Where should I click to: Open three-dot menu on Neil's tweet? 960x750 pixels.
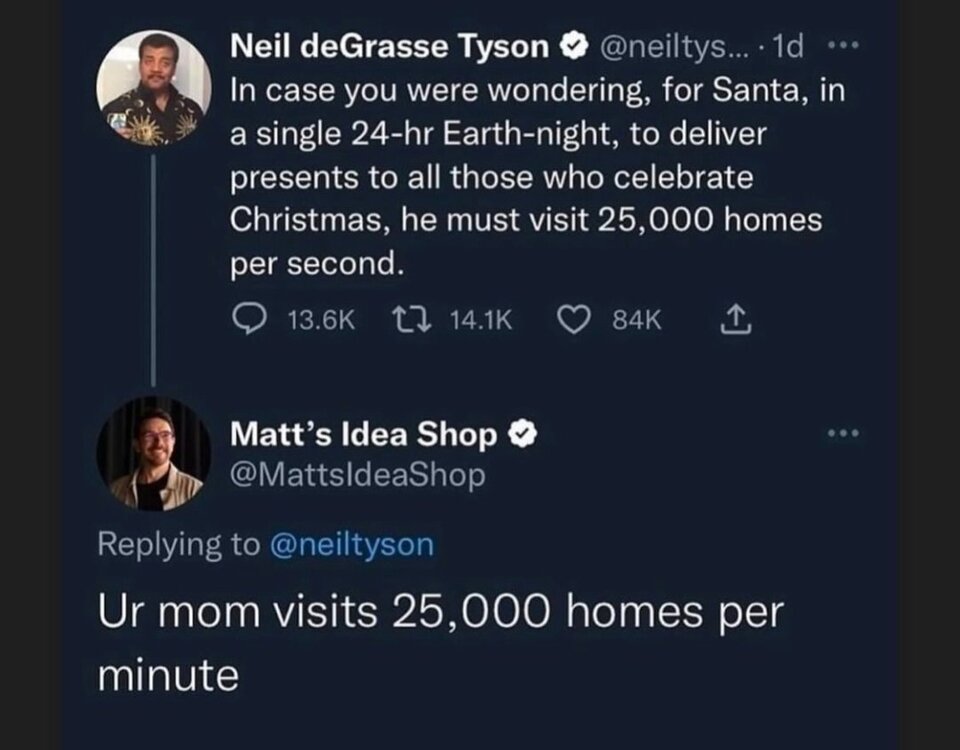click(x=843, y=45)
